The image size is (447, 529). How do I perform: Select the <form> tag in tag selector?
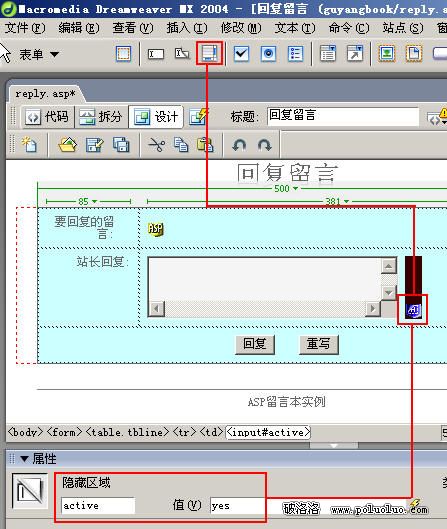pyautogui.click(x=64, y=432)
